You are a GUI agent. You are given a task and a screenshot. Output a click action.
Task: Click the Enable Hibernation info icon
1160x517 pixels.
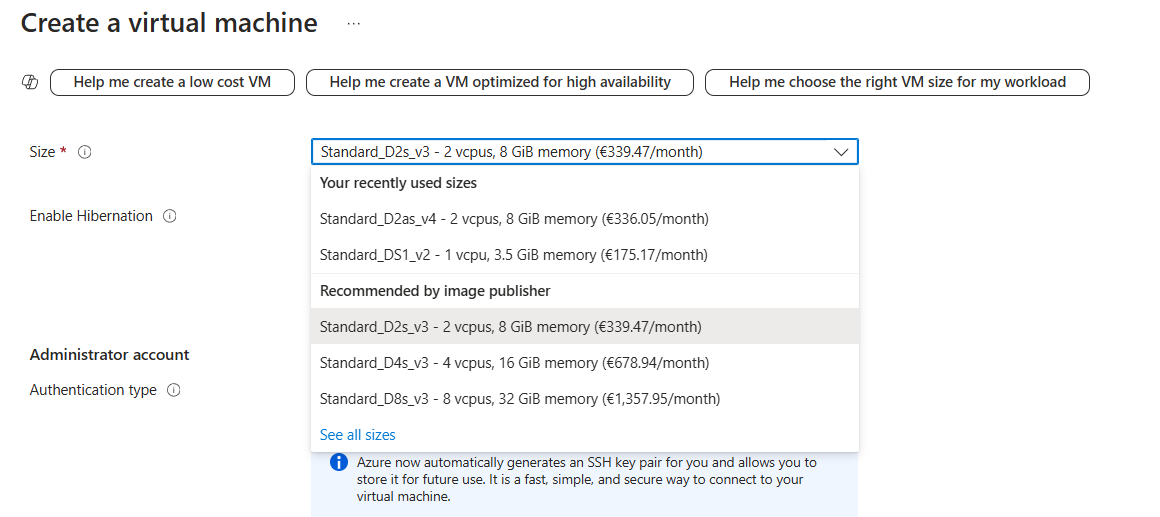tap(170, 216)
